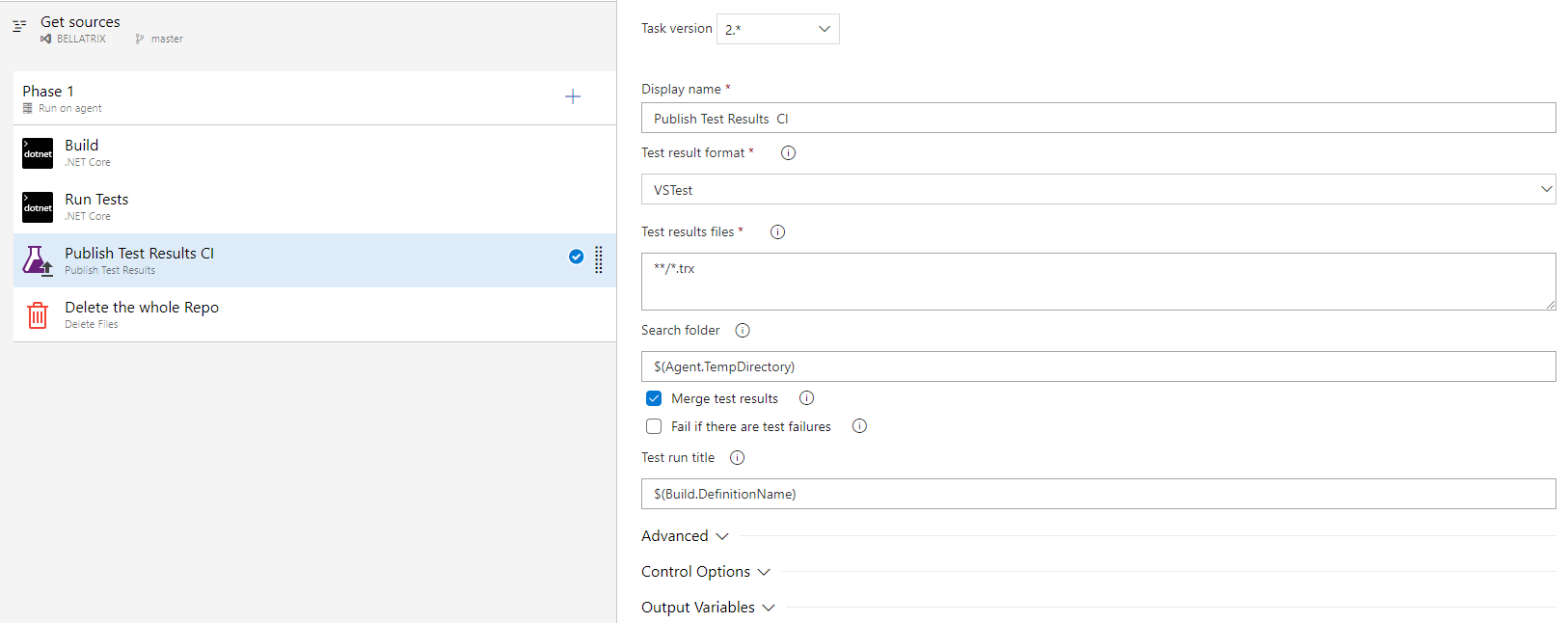Open info for Test results files
This screenshot has width=1568, height=623.
(x=777, y=231)
